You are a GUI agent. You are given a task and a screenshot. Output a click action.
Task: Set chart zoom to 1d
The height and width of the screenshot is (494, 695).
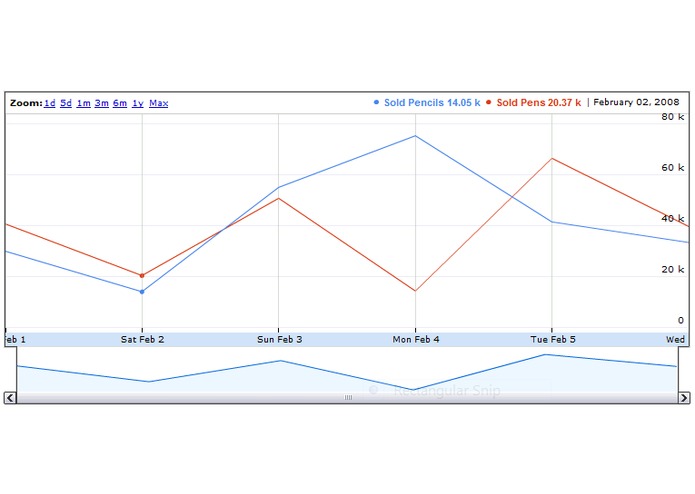(50, 103)
